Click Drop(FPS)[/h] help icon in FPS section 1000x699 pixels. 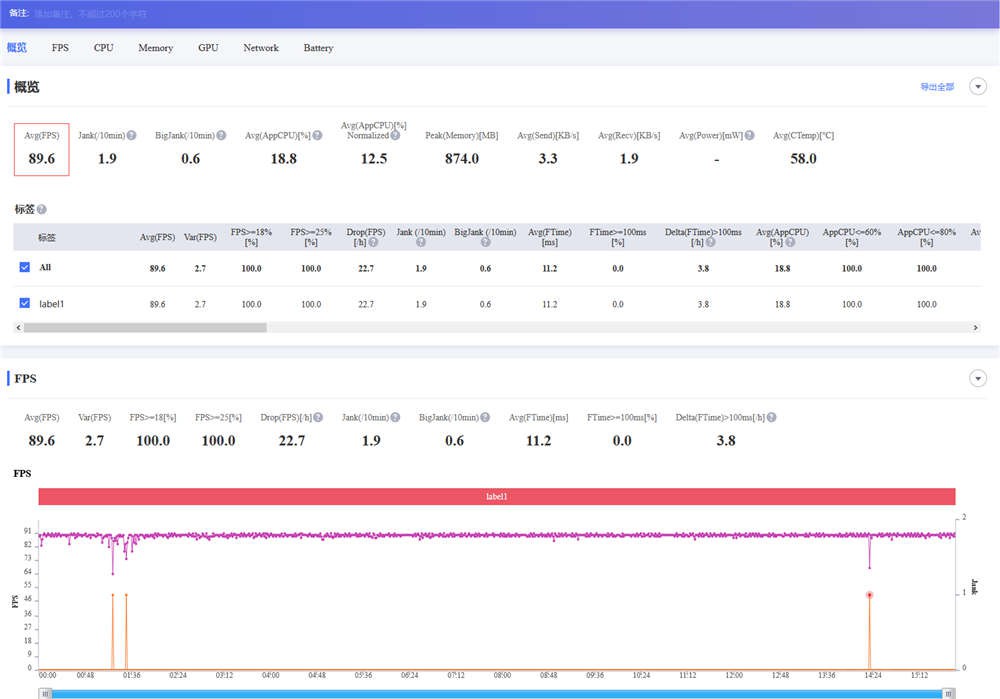point(318,417)
